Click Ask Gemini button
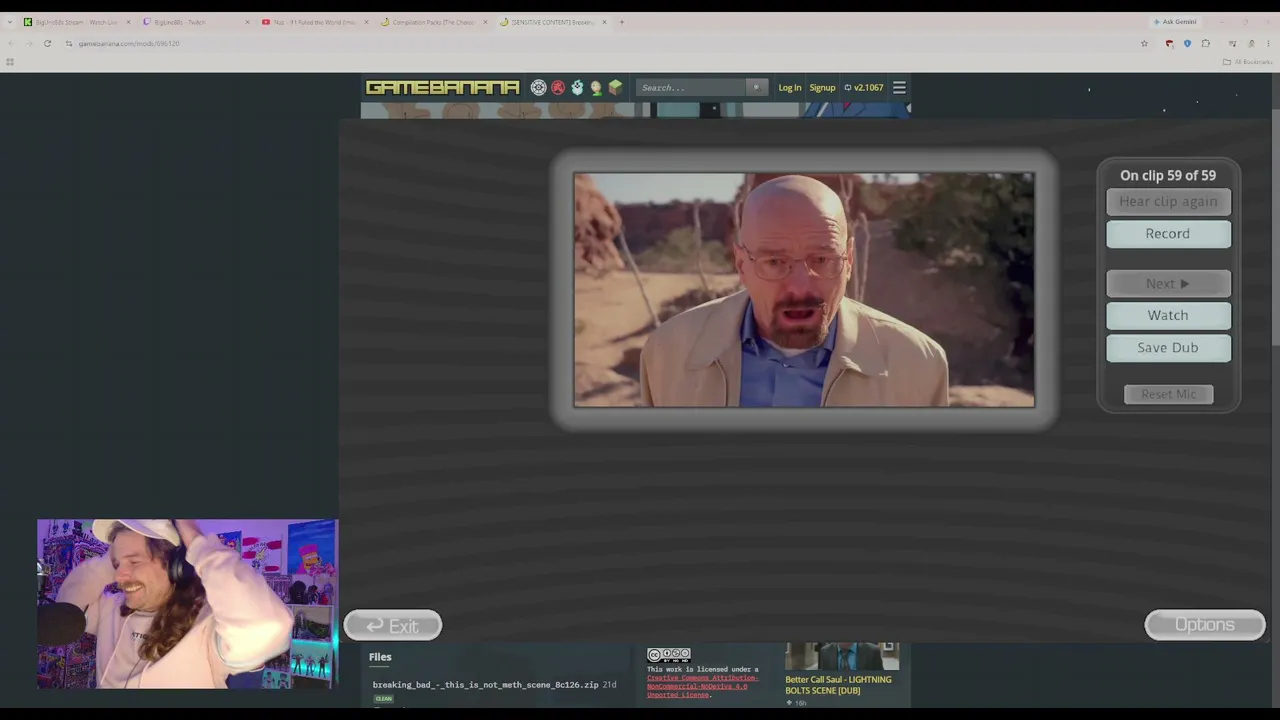This screenshot has height=720, width=1280. point(1175,22)
